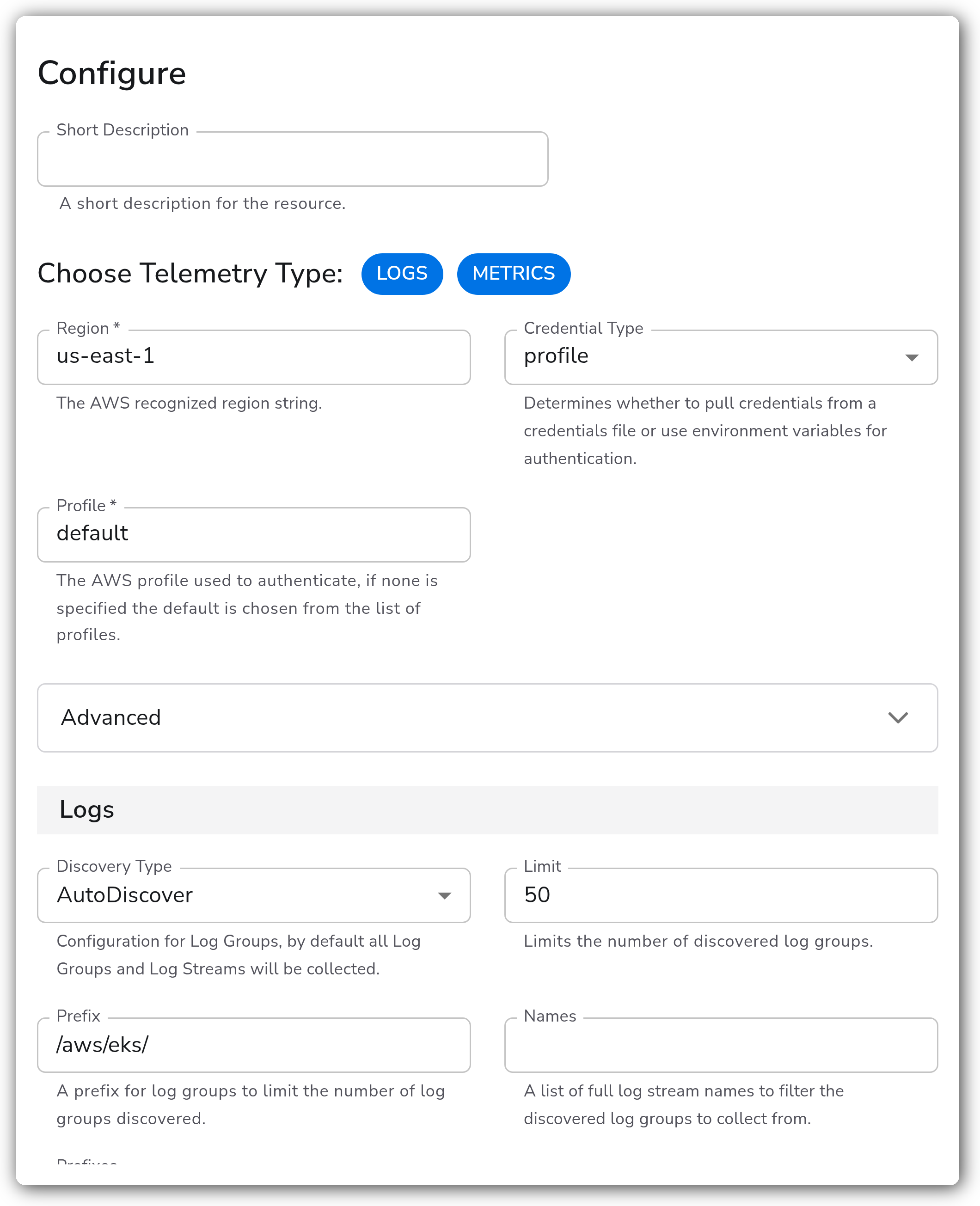
Task: Click the AutoDiscover dropdown arrow
Action: (x=445, y=896)
